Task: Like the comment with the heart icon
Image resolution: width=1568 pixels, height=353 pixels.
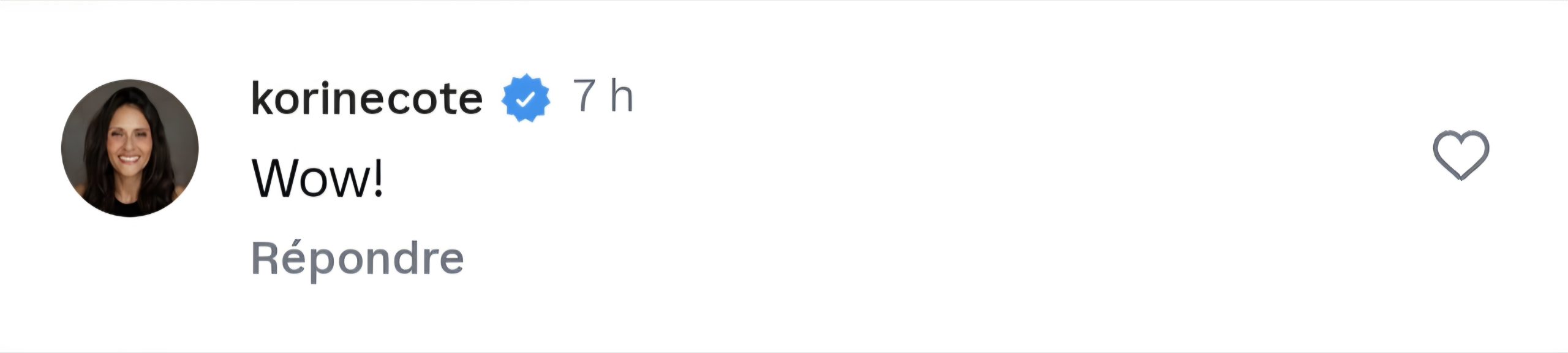Action: (x=1460, y=154)
